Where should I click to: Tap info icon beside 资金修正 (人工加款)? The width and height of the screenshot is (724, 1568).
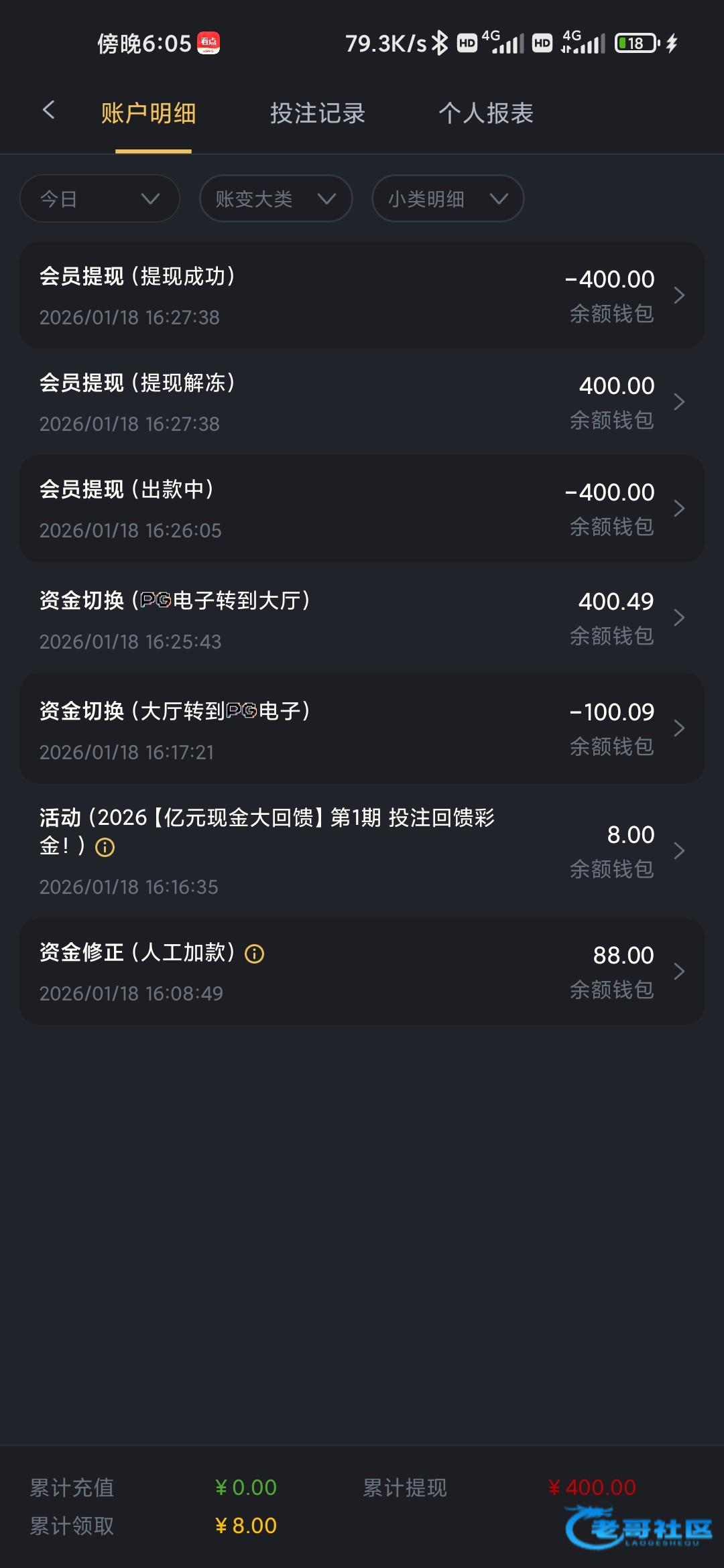pos(255,954)
